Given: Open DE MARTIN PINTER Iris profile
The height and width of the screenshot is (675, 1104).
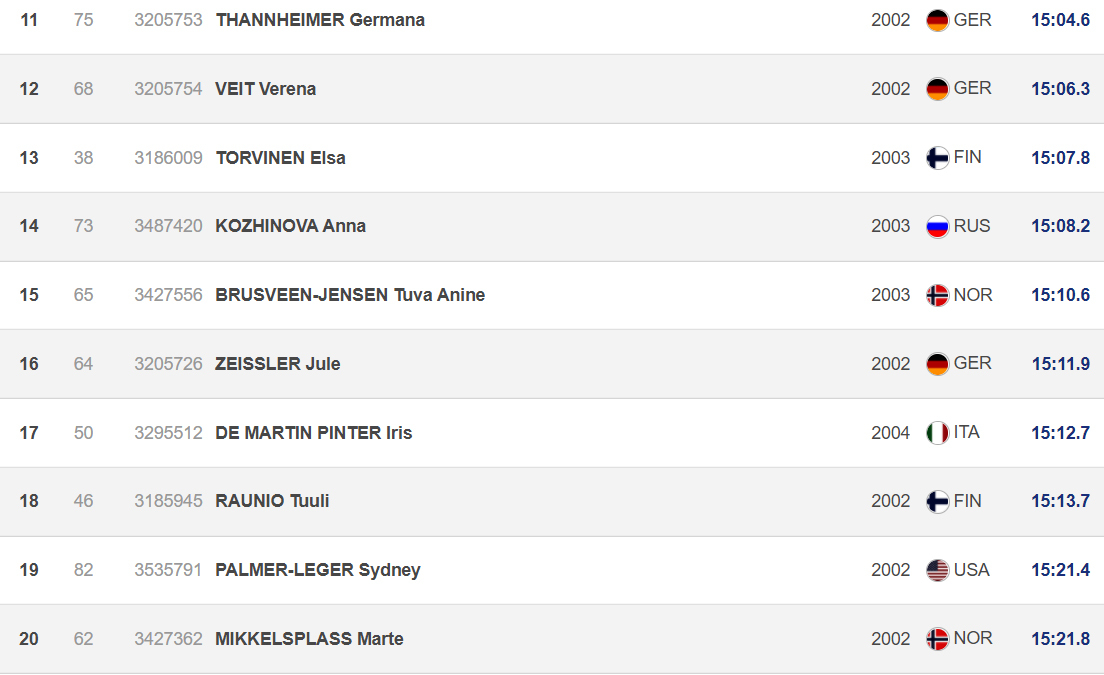Looking at the screenshot, I should coord(313,433).
